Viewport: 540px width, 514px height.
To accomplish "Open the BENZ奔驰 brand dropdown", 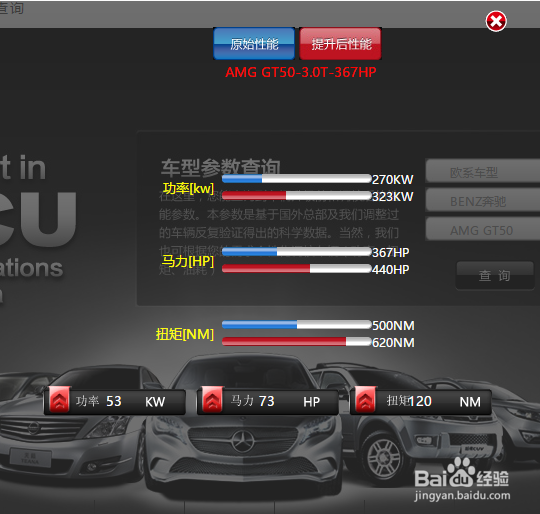I will (483, 200).
